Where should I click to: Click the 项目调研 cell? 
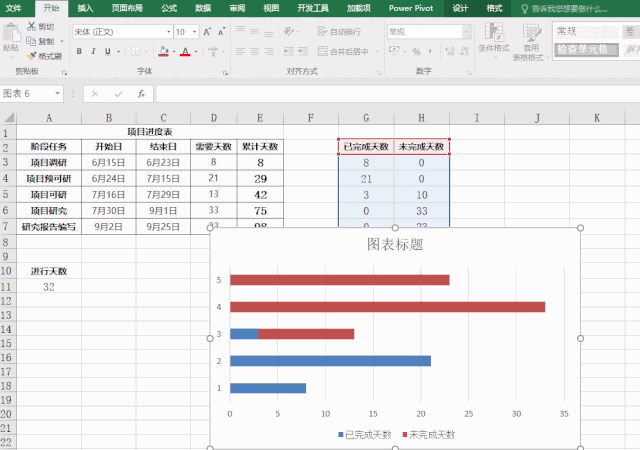pos(49,163)
